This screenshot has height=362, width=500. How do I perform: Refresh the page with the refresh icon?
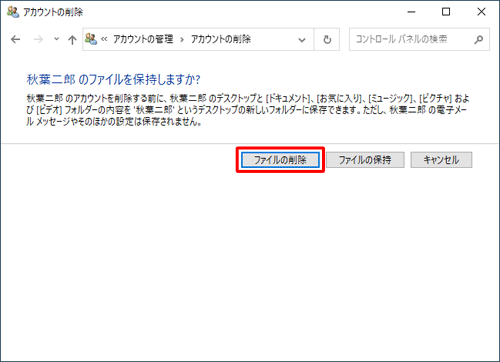pyautogui.click(x=327, y=40)
